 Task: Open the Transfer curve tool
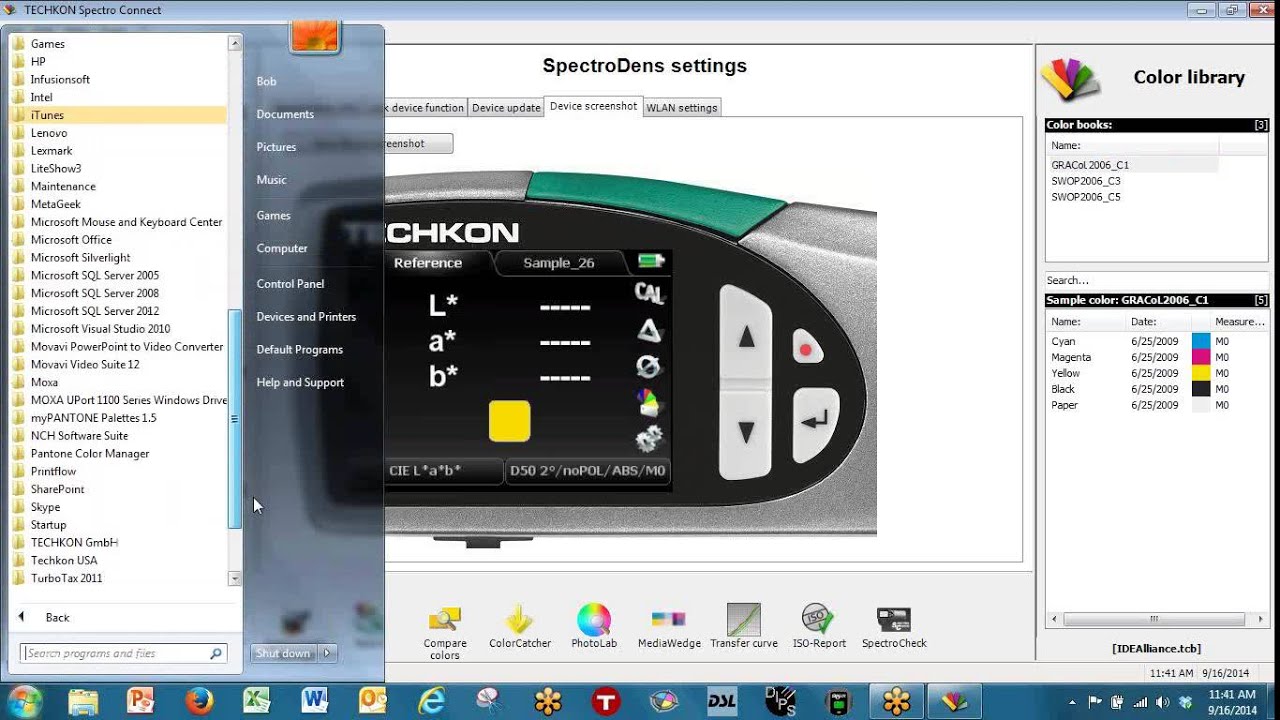click(x=744, y=627)
